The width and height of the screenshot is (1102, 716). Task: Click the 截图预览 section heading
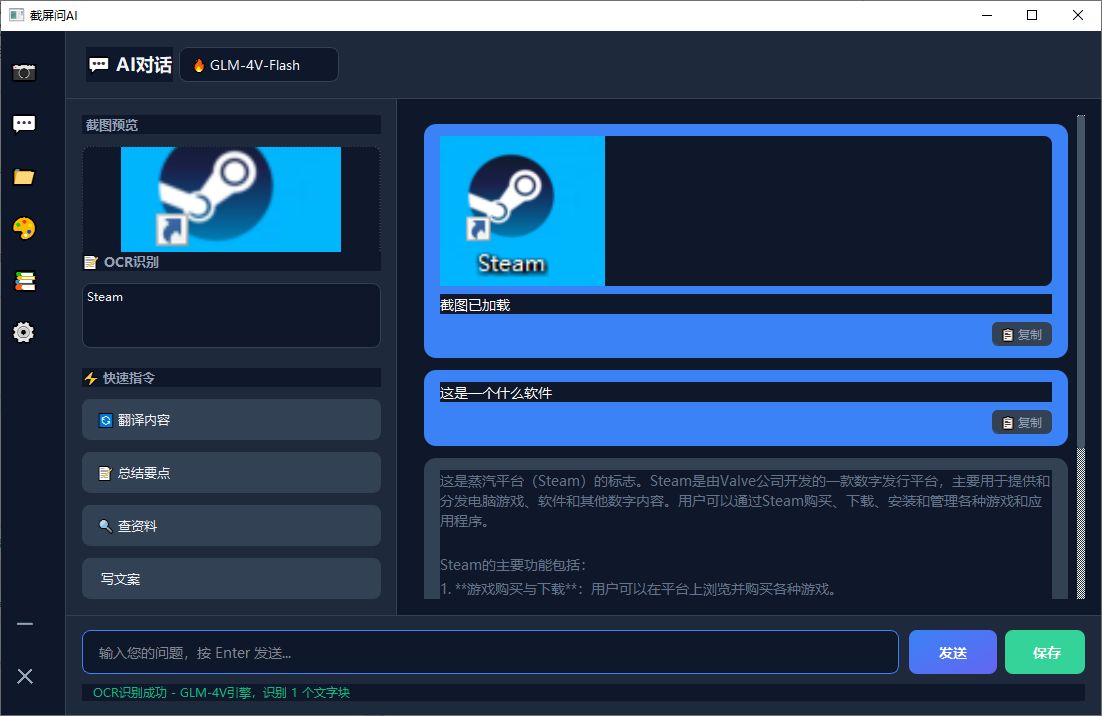coord(112,125)
